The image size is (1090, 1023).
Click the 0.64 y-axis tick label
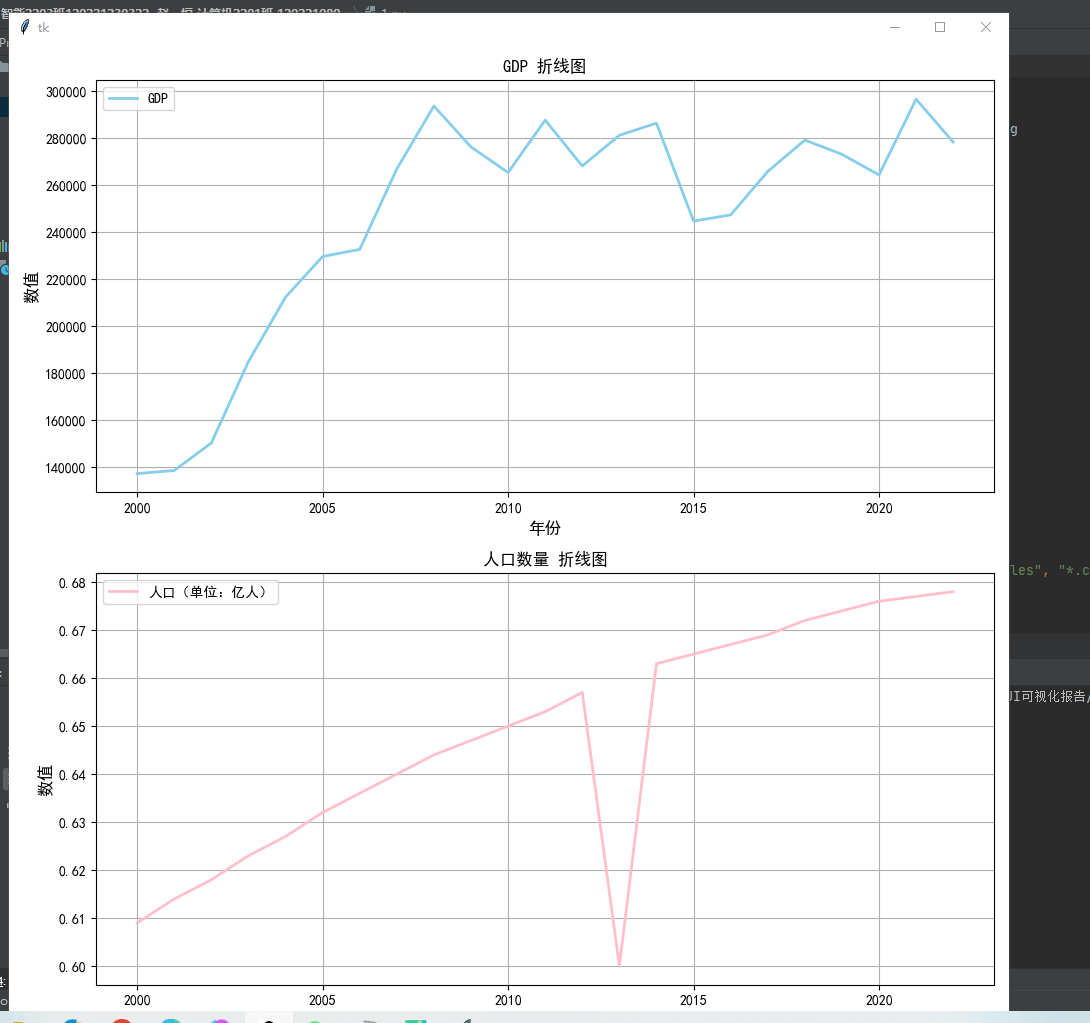(72, 775)
